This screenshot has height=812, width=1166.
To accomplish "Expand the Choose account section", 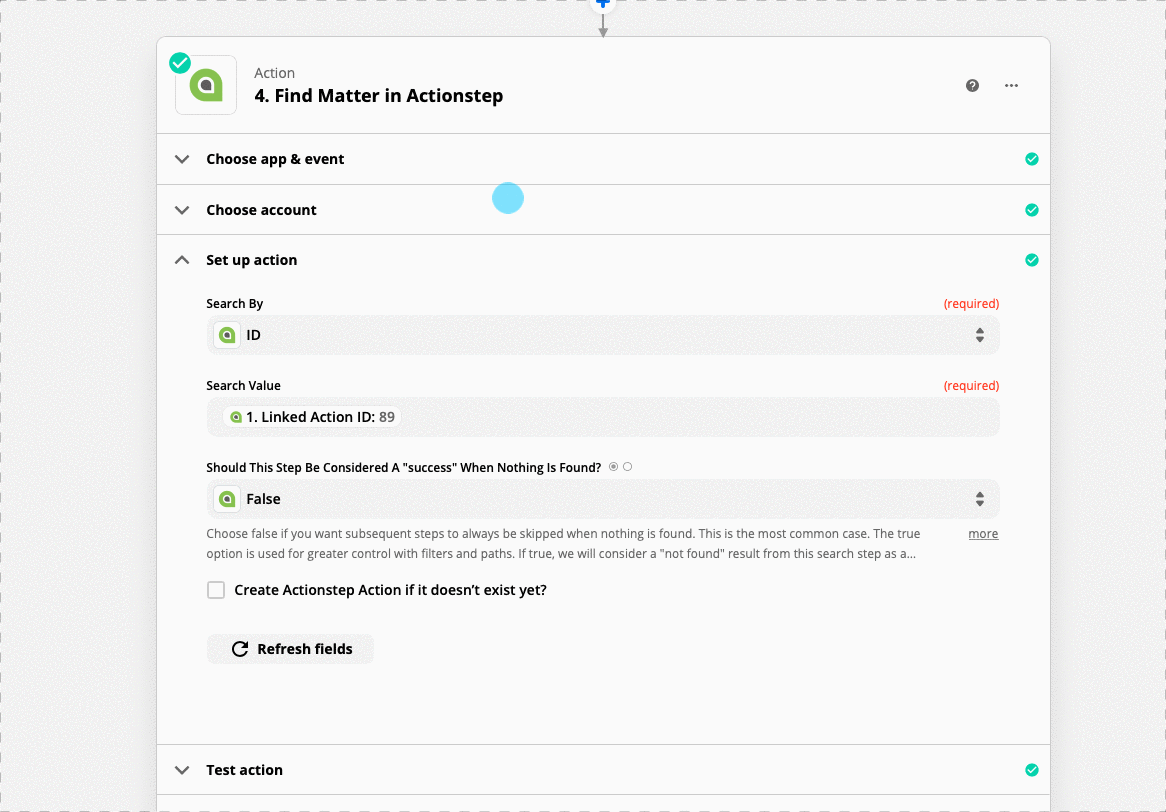I will coord(603,210).
